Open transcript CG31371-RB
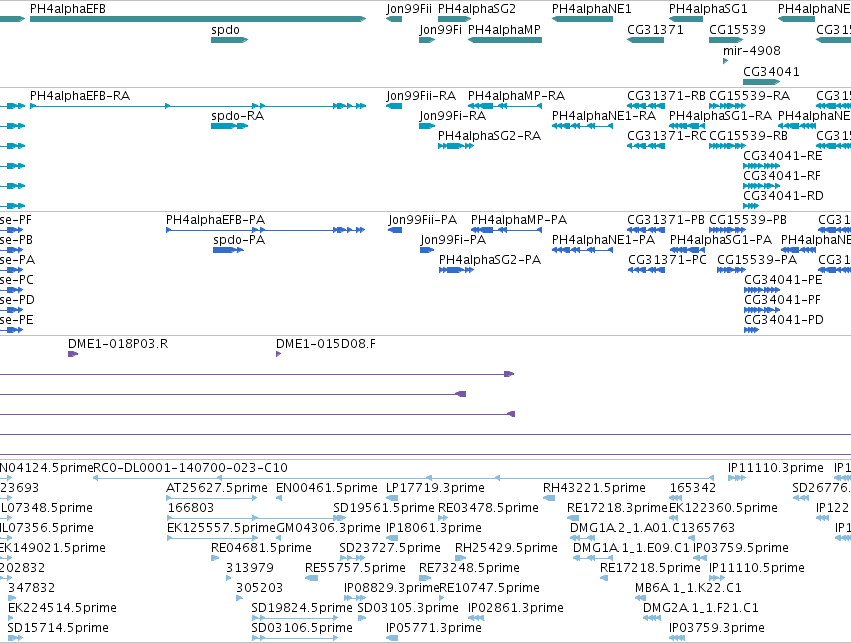 [646, 106]
